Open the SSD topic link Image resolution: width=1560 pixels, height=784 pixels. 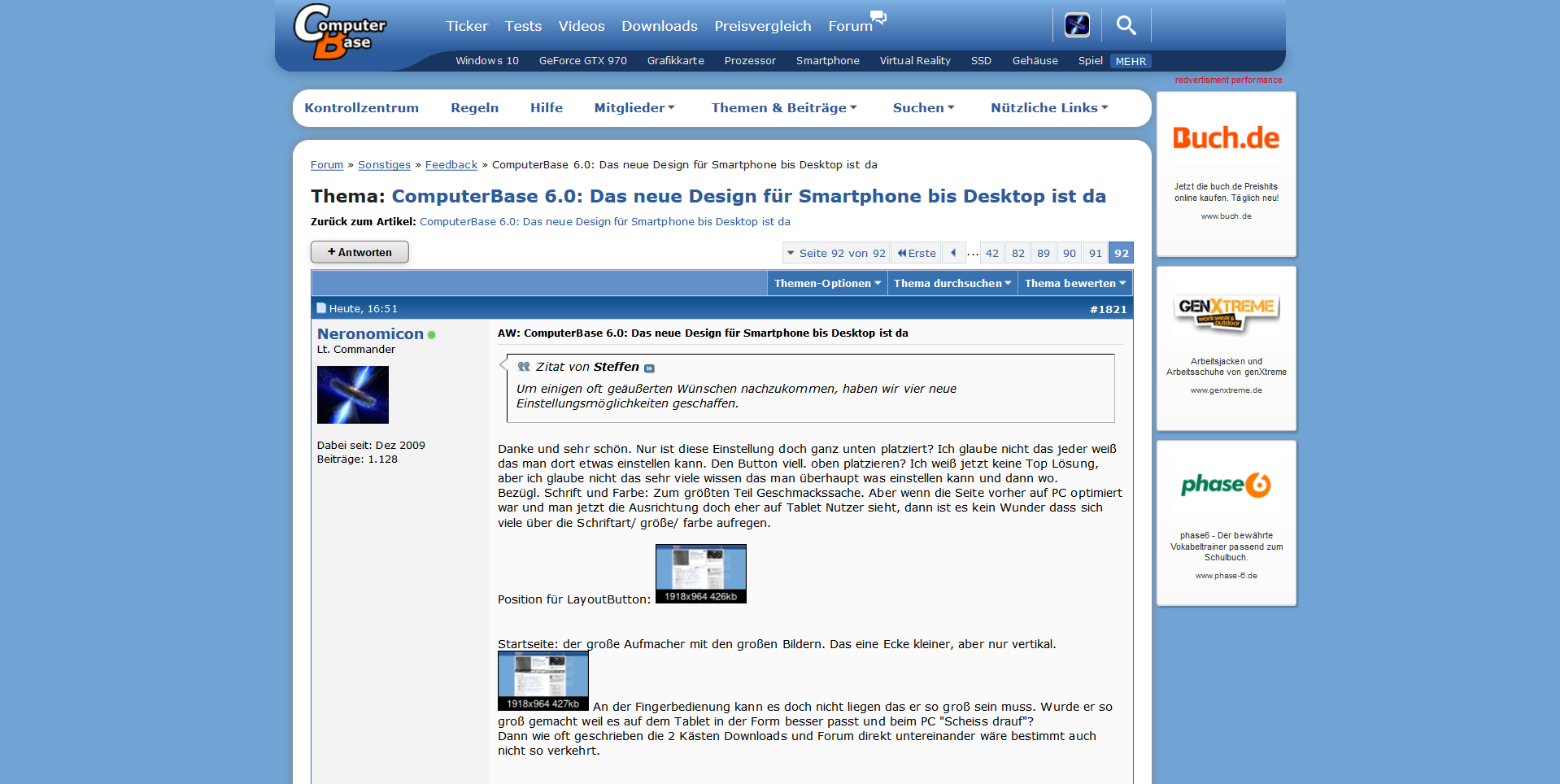pos(981,61)
